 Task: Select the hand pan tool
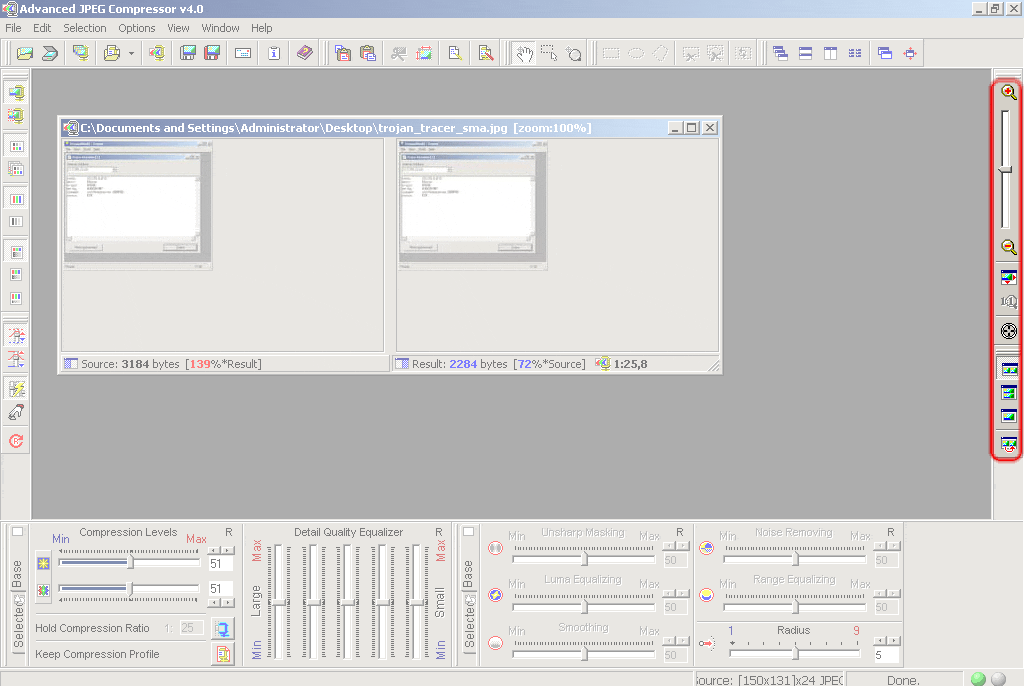523,54
